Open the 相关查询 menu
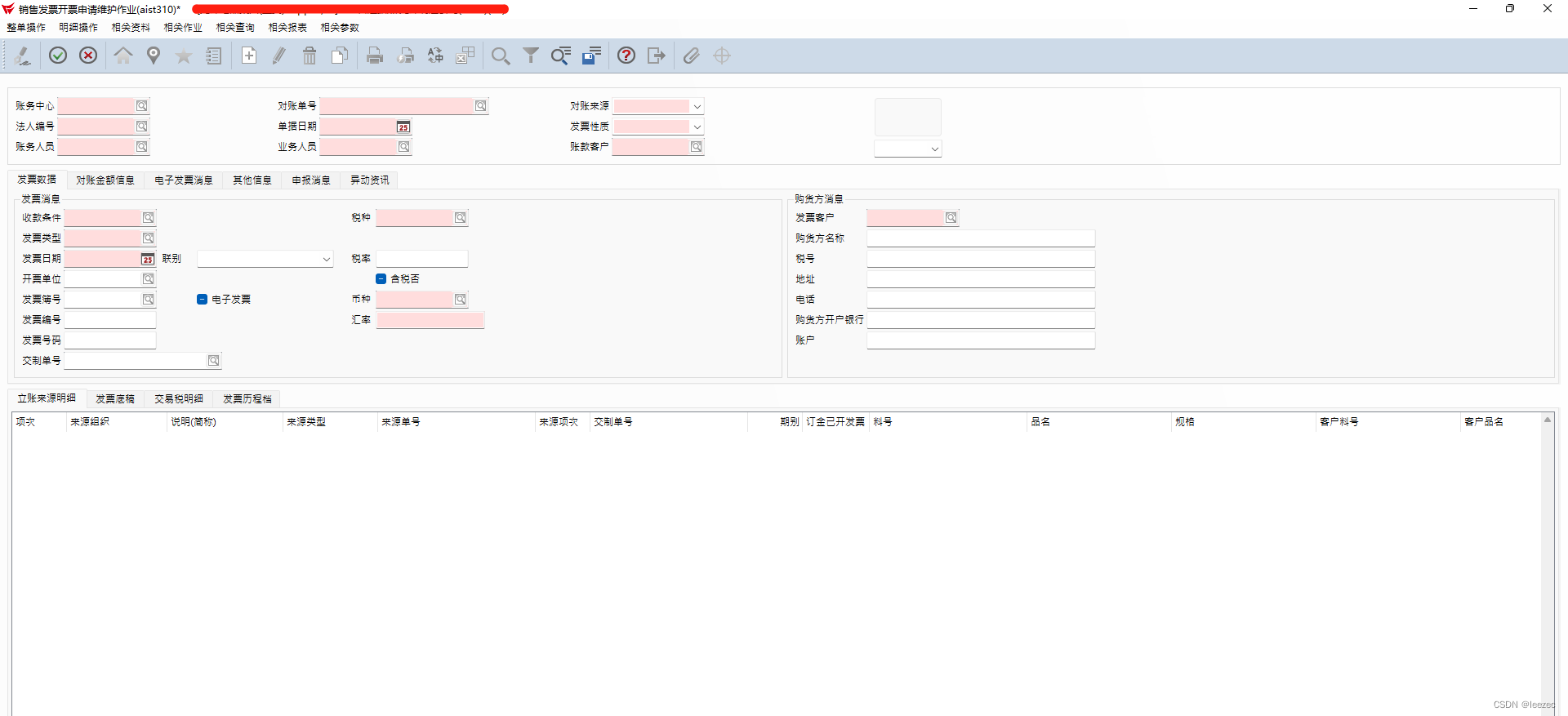The image size is (1568, 716). [235, 28]
